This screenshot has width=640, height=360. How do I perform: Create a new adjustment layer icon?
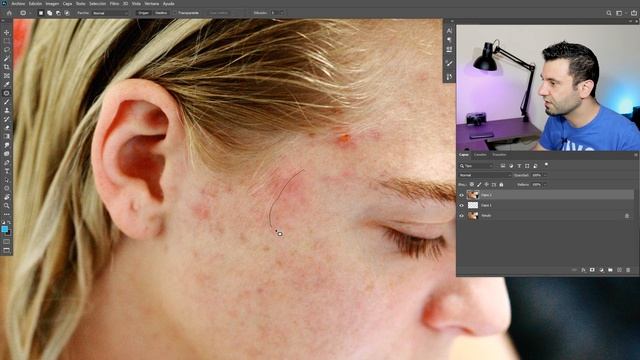601,270
